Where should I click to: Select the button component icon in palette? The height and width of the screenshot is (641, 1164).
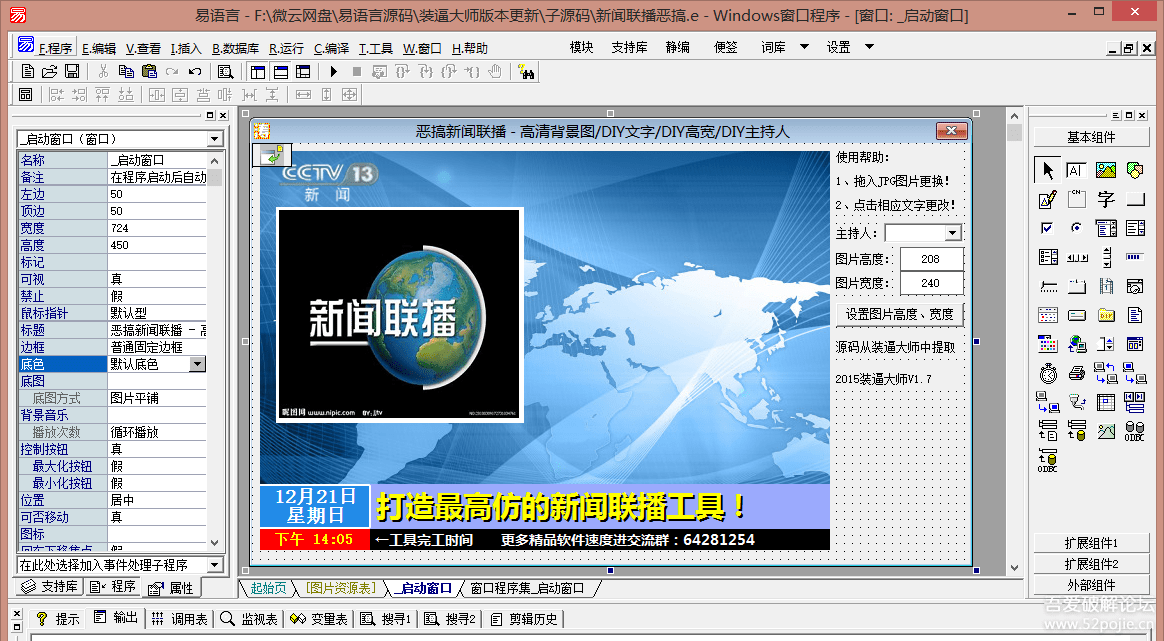click(1134, 199)
